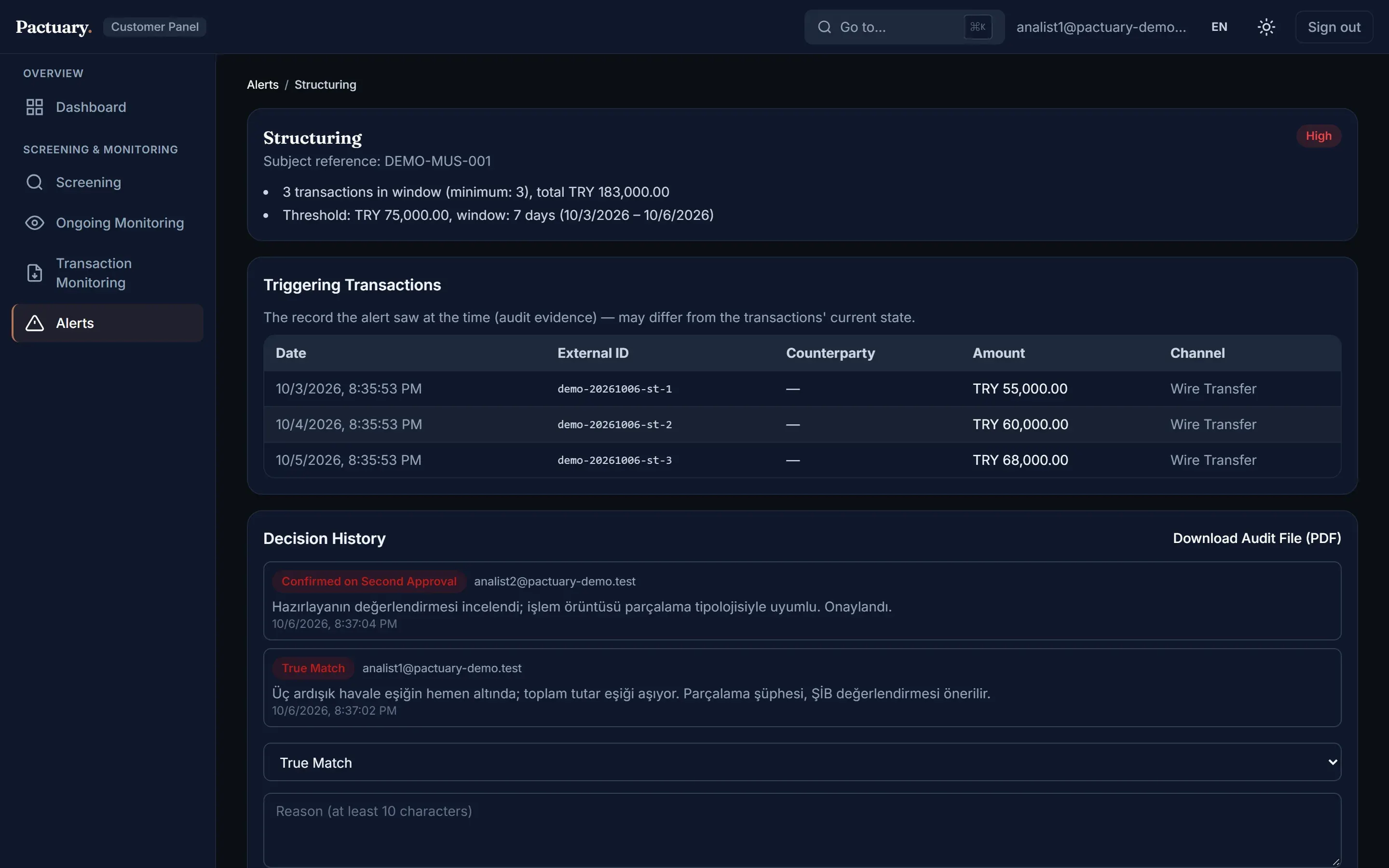Click date 10/3/2026, 8:35:53 PM
Screen dimensions: 1389x868
pyautogui.click(x=348, y=389)
